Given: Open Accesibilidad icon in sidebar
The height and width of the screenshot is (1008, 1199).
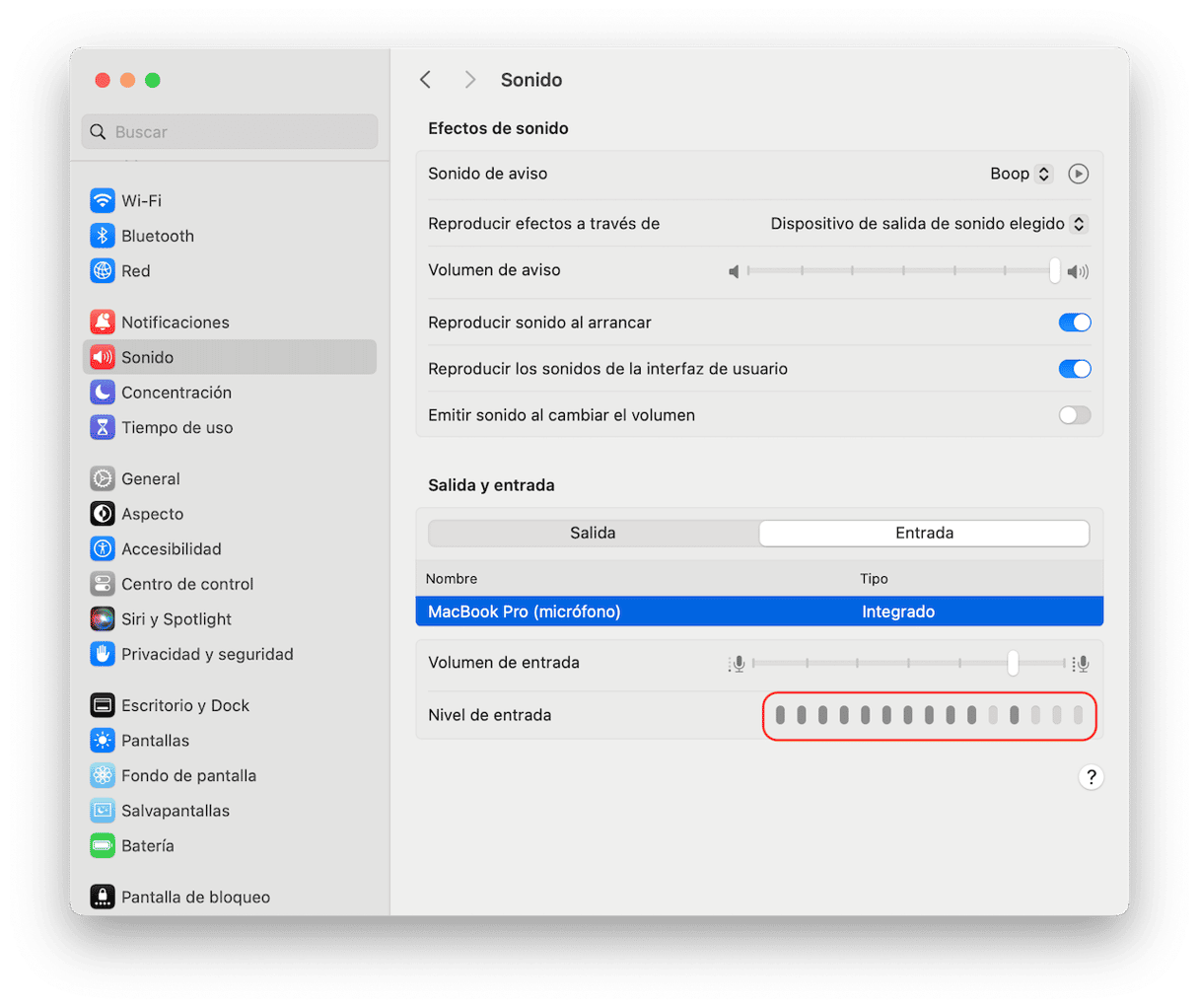Looking at the screenshot, I should (103, 549).
